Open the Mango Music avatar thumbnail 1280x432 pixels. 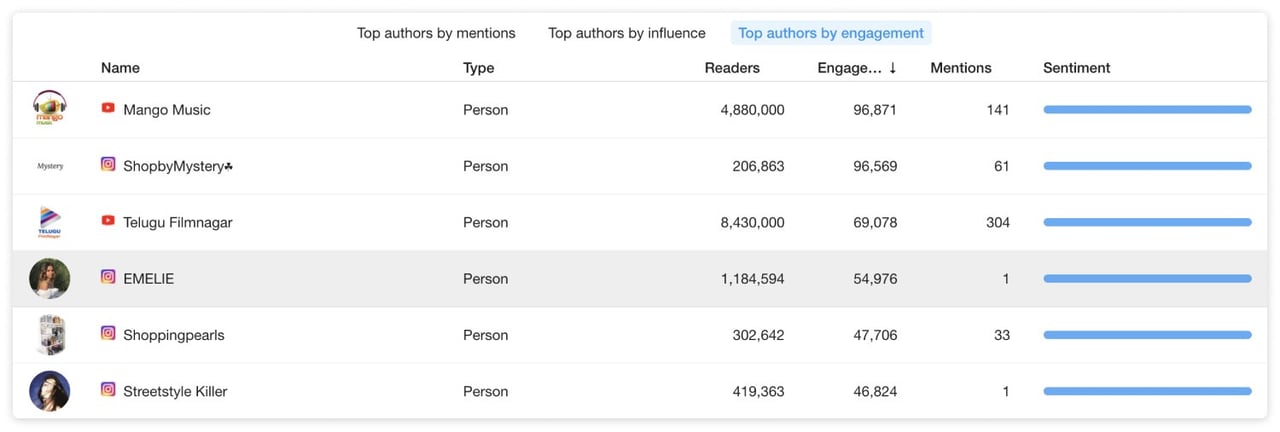click(x=50, y=109)
